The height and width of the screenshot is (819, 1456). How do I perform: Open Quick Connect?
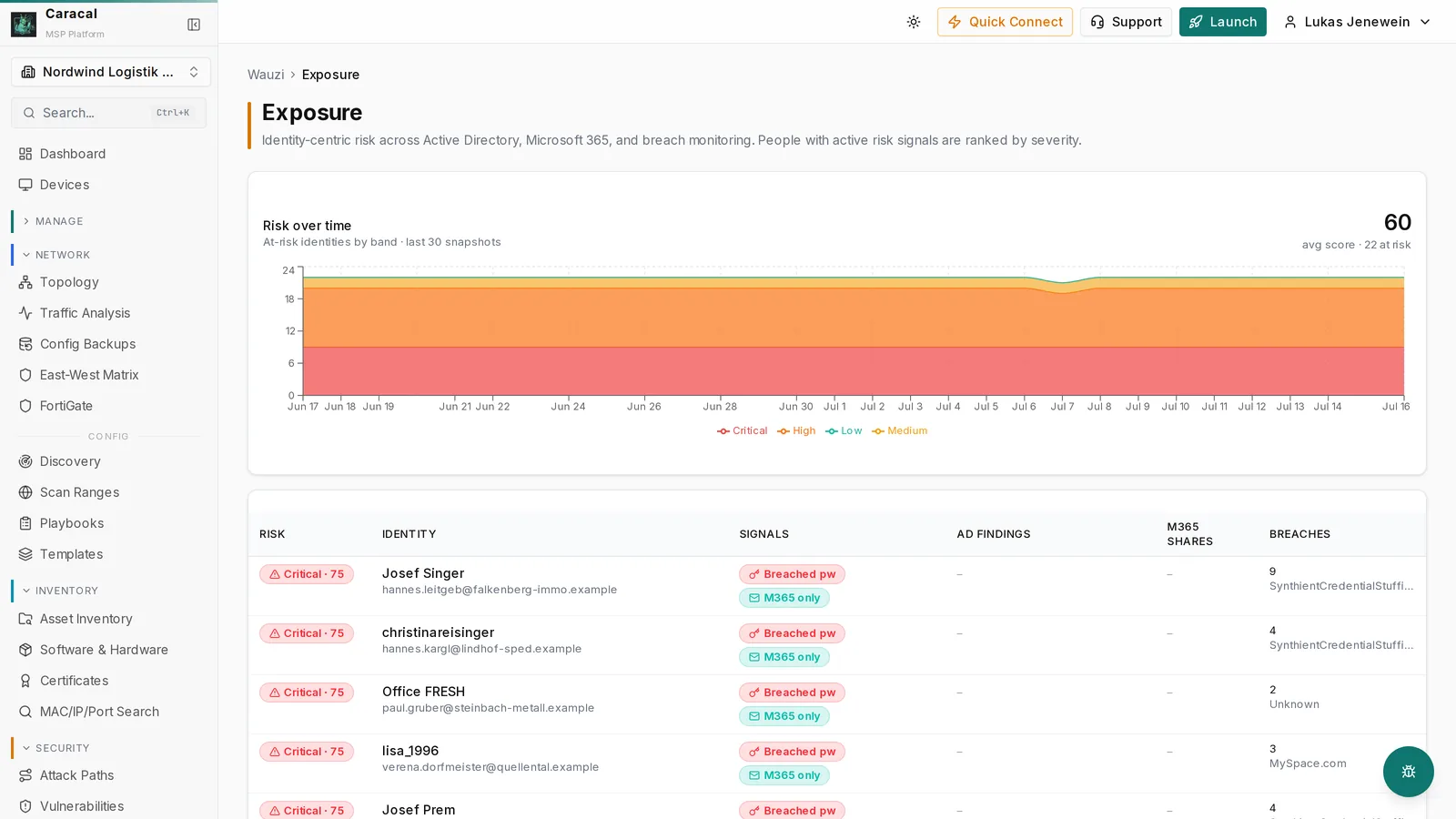(x=1005, y=22)
